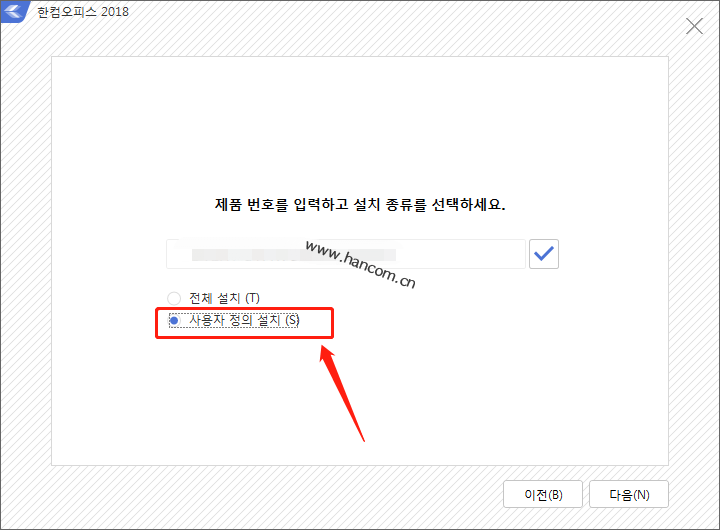Confirm product number with checkmark button

(544, 254)
